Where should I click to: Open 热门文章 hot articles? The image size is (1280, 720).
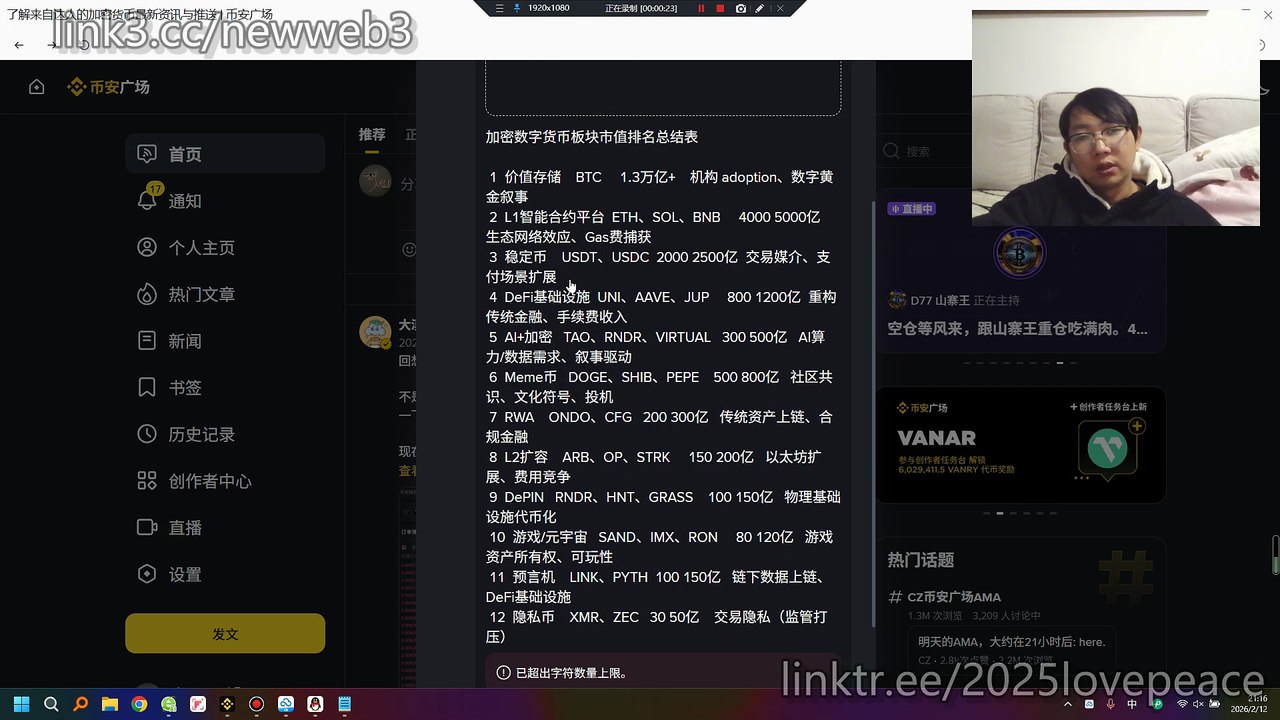225,294
